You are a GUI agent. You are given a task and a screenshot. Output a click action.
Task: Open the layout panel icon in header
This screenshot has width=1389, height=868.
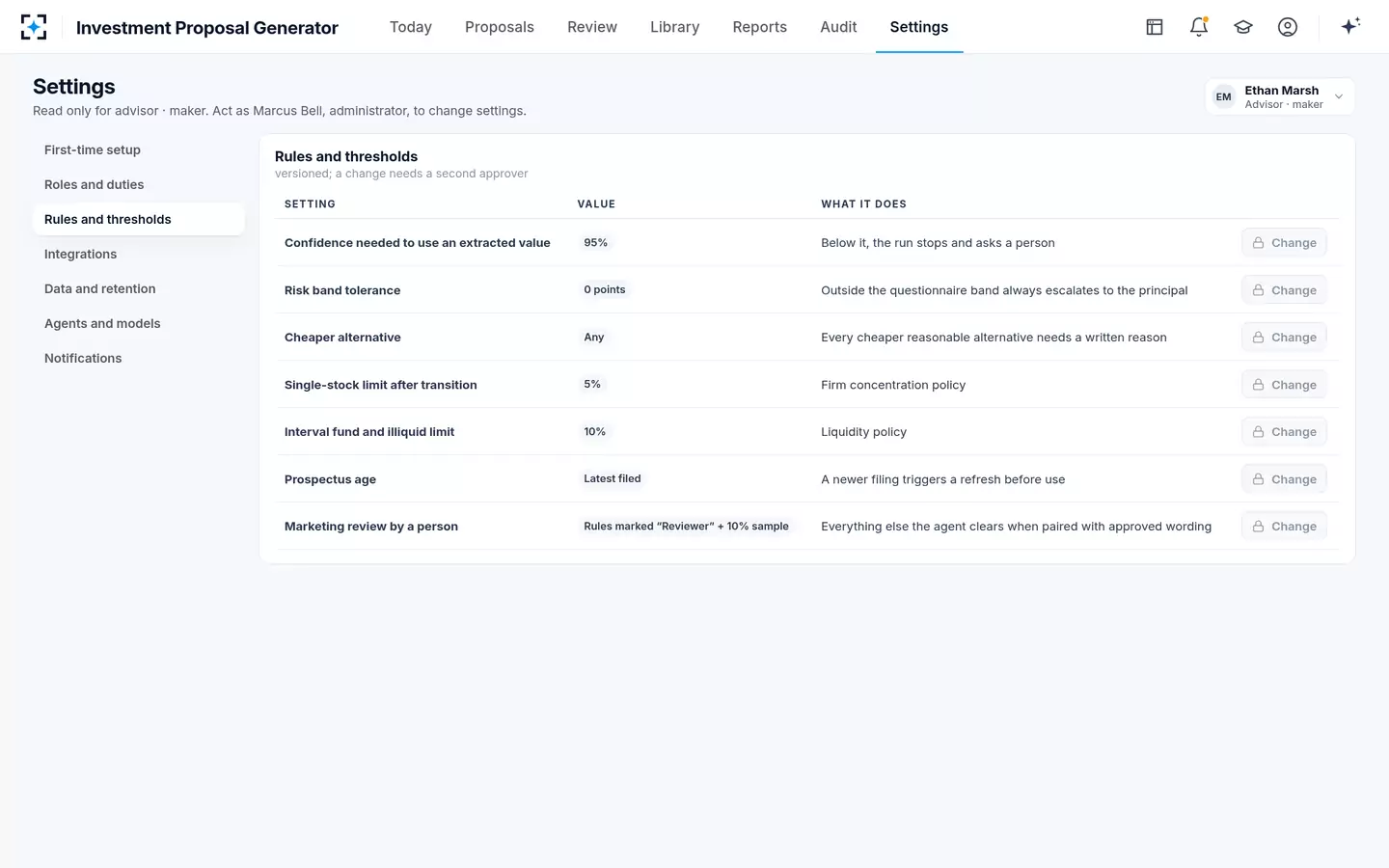pos(1155,27)
